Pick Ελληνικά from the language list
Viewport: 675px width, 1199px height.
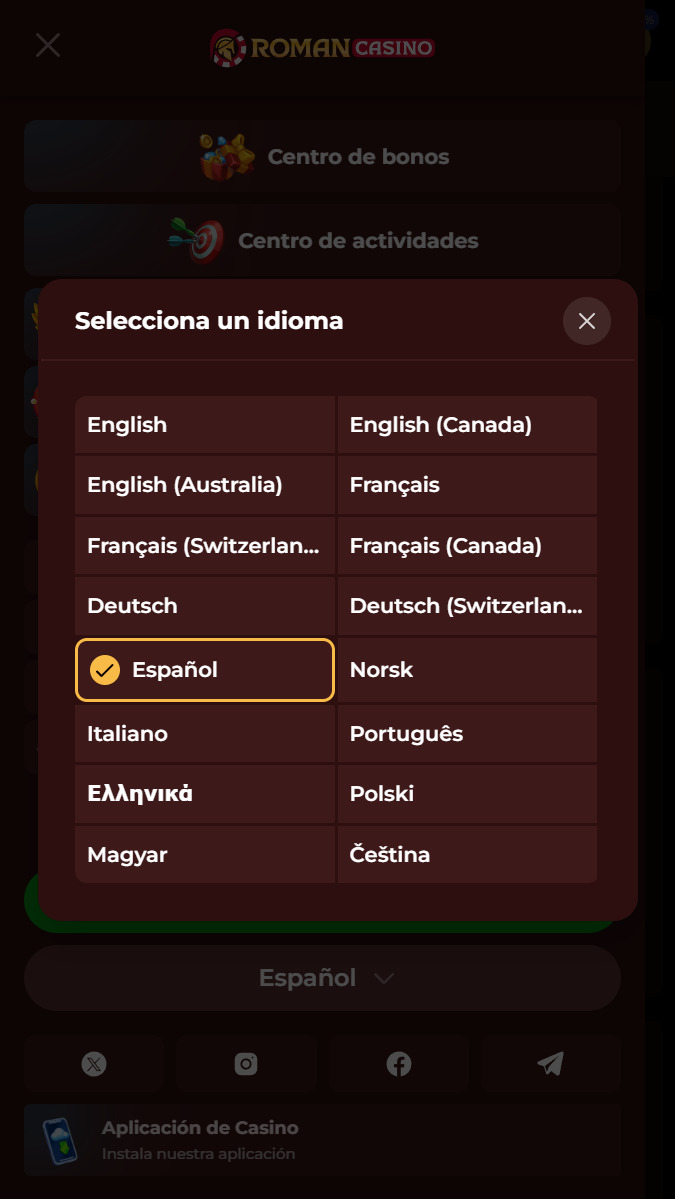205,794
